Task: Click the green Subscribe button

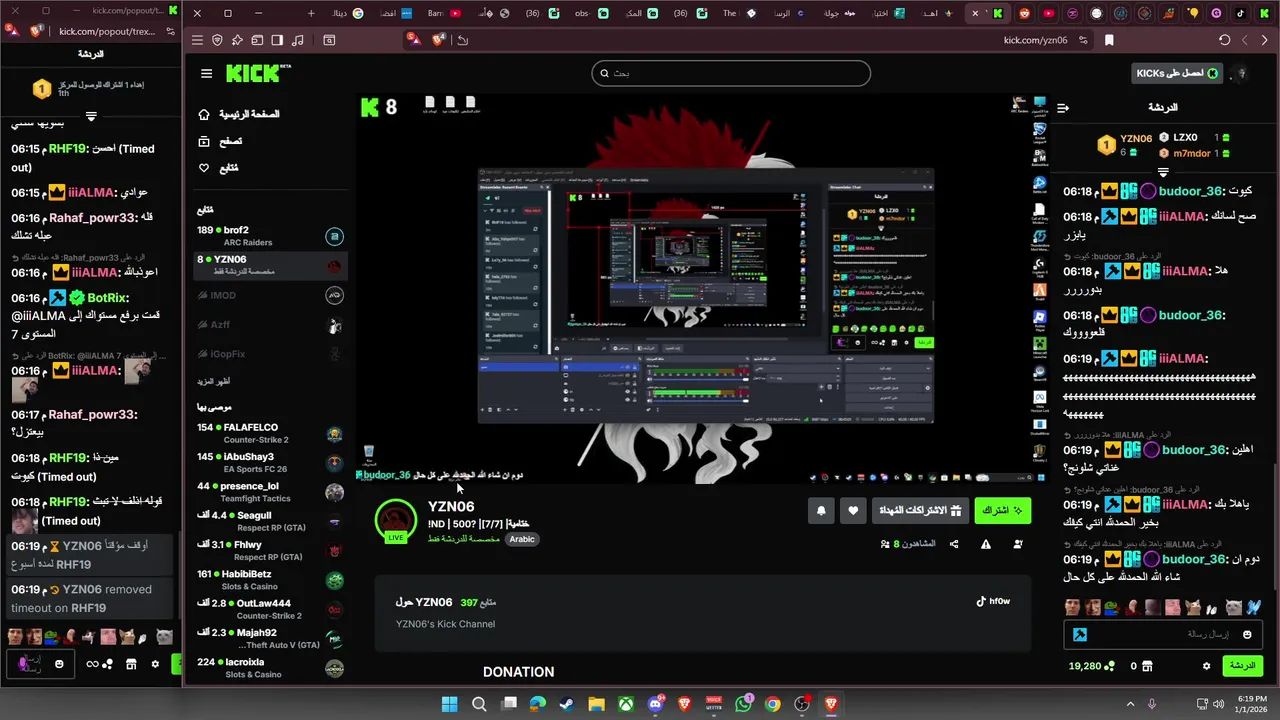Action: pos(1002,510)
